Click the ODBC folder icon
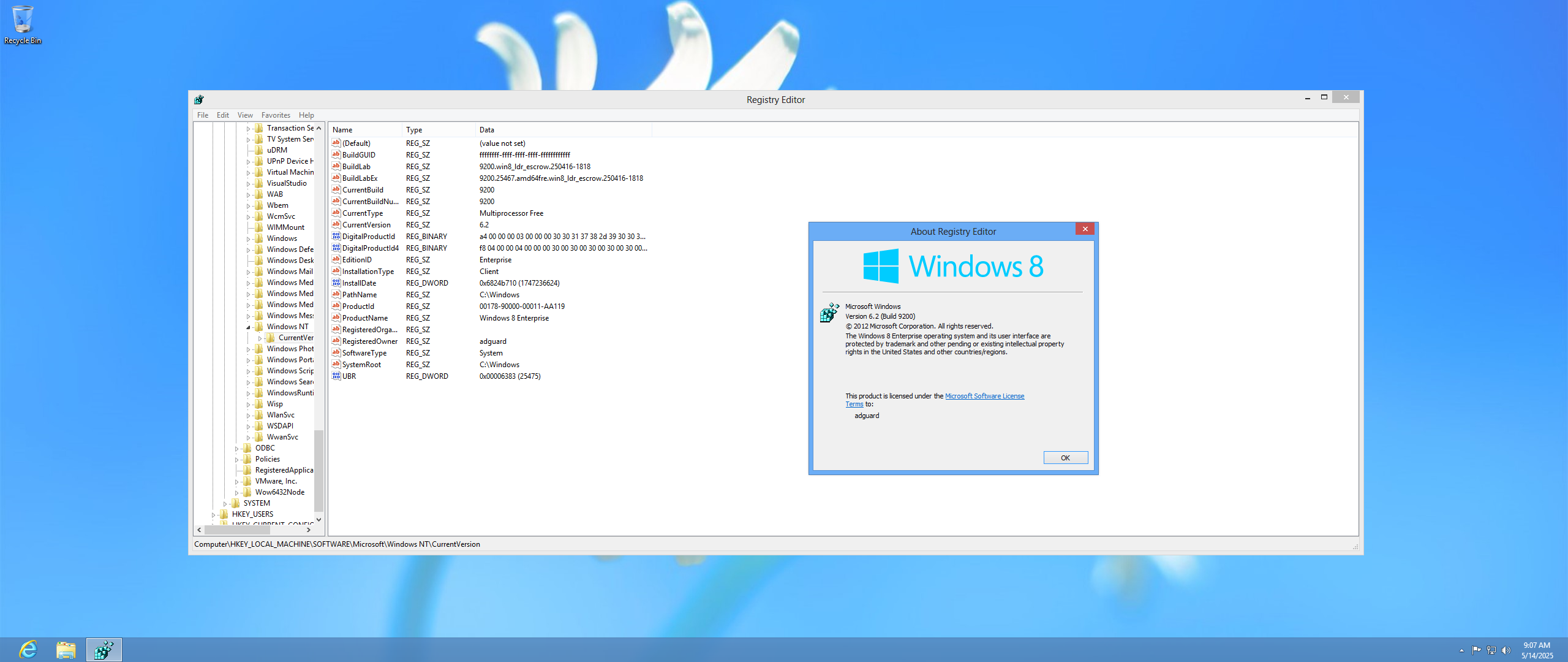The width and height of the screenshot is (1568, 662). (247, 447)
